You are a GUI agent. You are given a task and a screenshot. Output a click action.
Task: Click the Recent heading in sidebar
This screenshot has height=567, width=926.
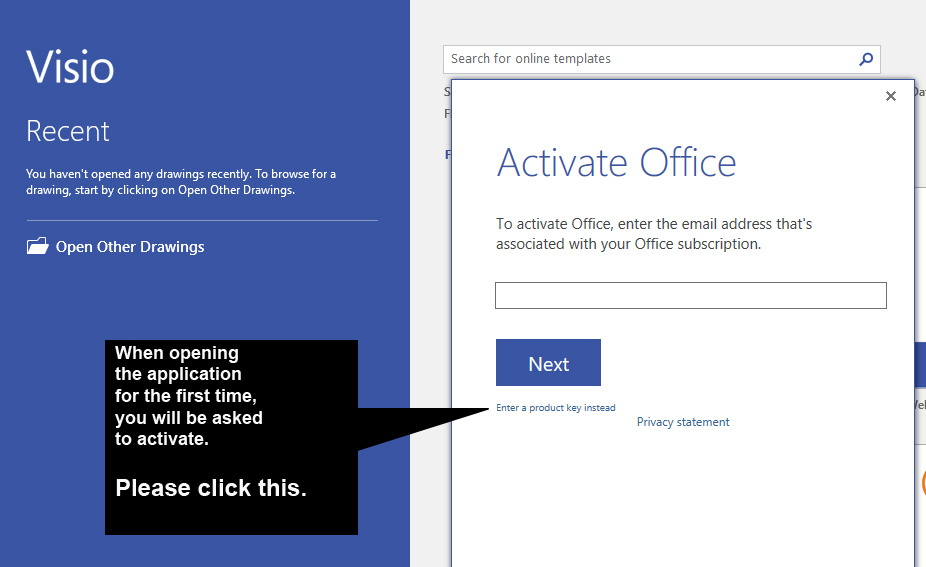click(x=68, y=131)
